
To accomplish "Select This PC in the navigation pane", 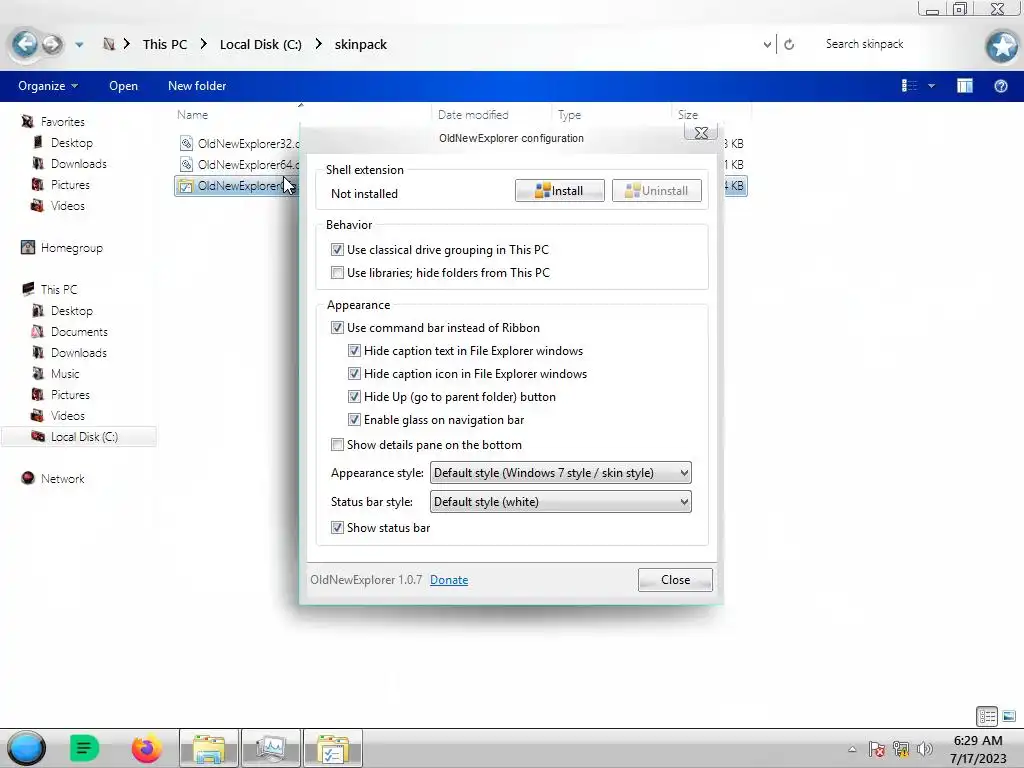I will pos(58,289).
